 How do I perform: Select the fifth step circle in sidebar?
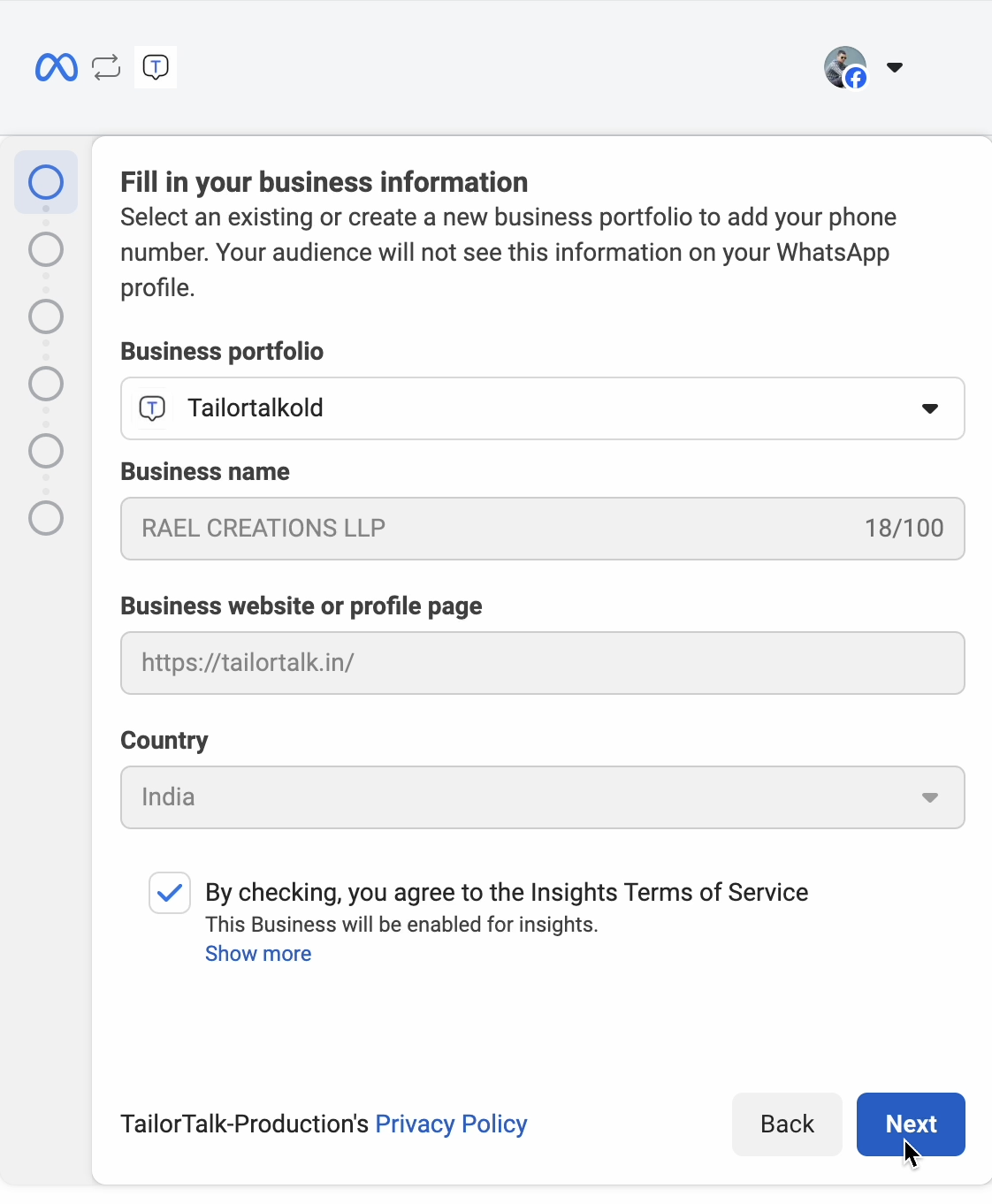coord(46,451)
